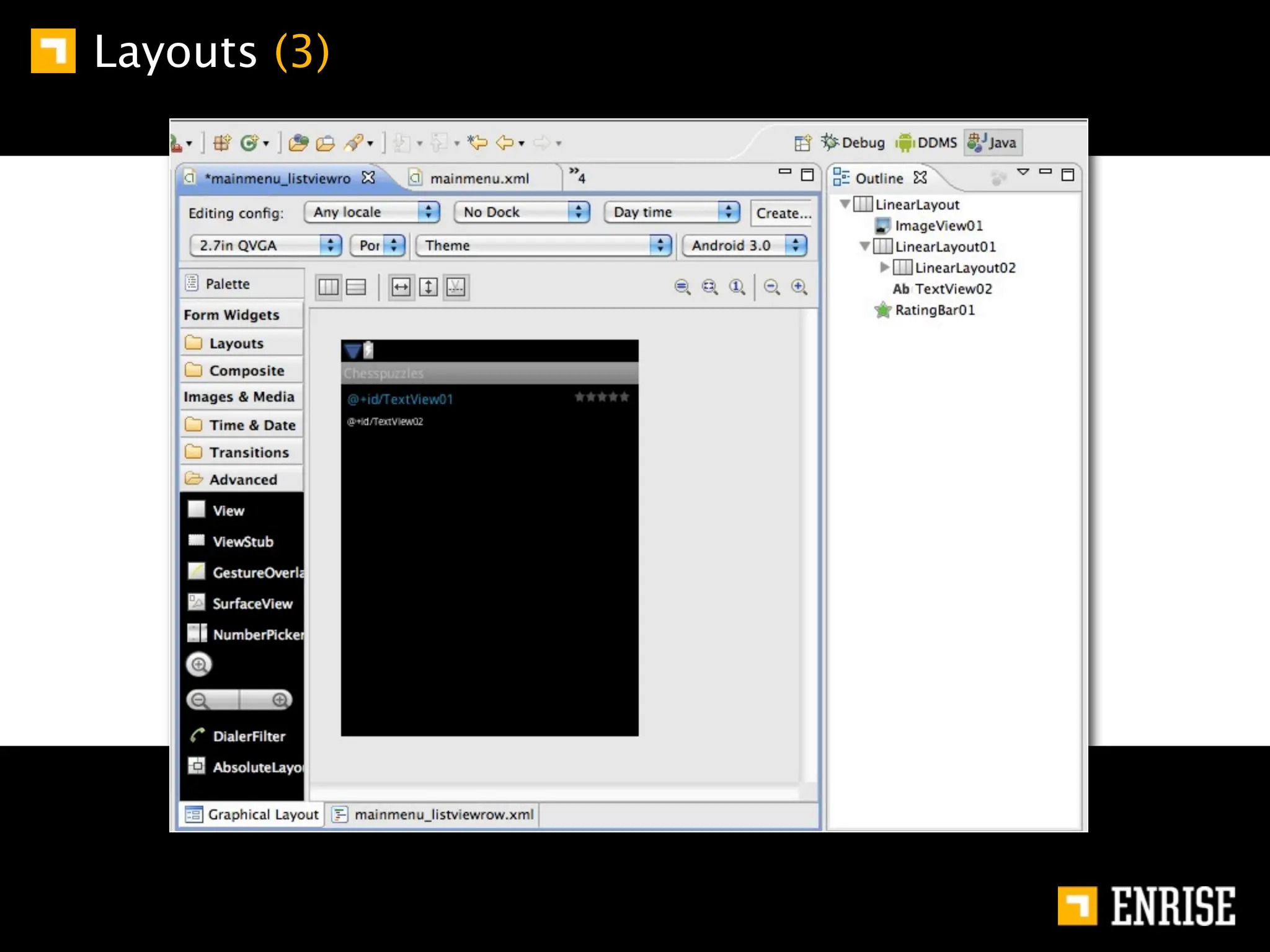Open the Any locale dropdown
The width and height of the screenshot is (1270, 952).
372,213
